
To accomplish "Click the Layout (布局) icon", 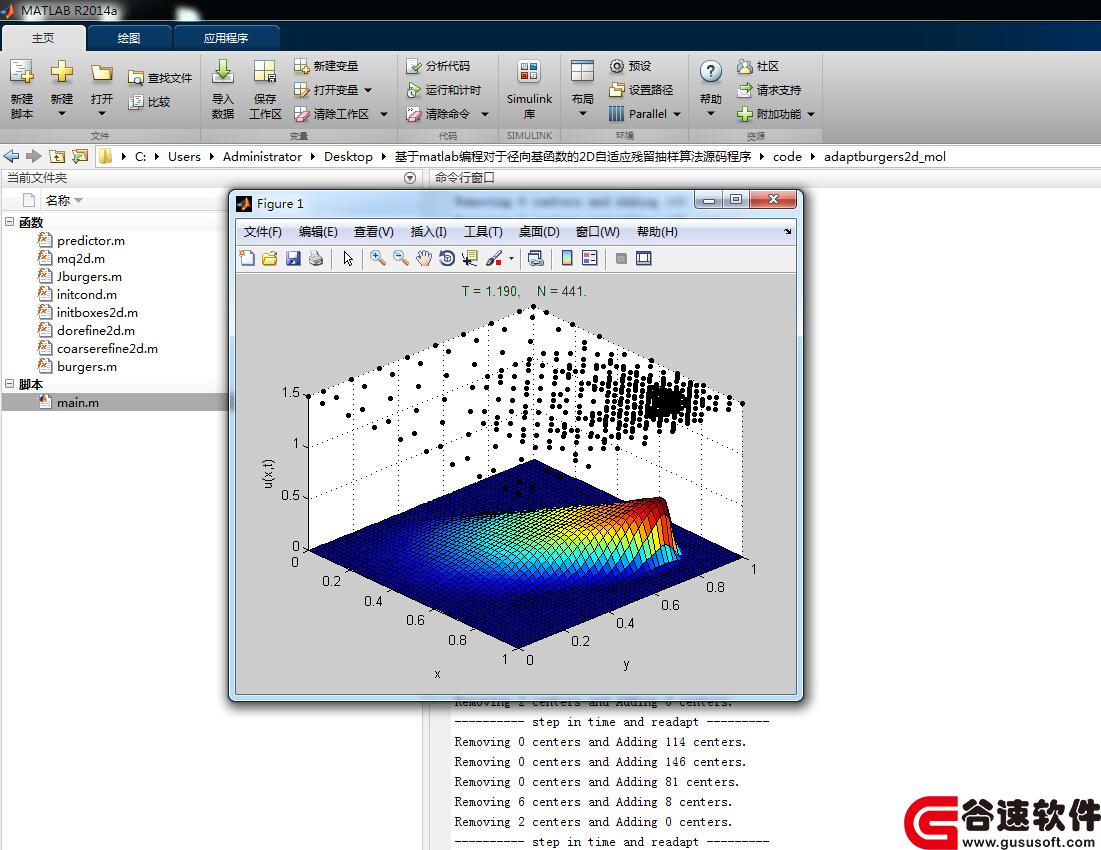I will [582, 72].
